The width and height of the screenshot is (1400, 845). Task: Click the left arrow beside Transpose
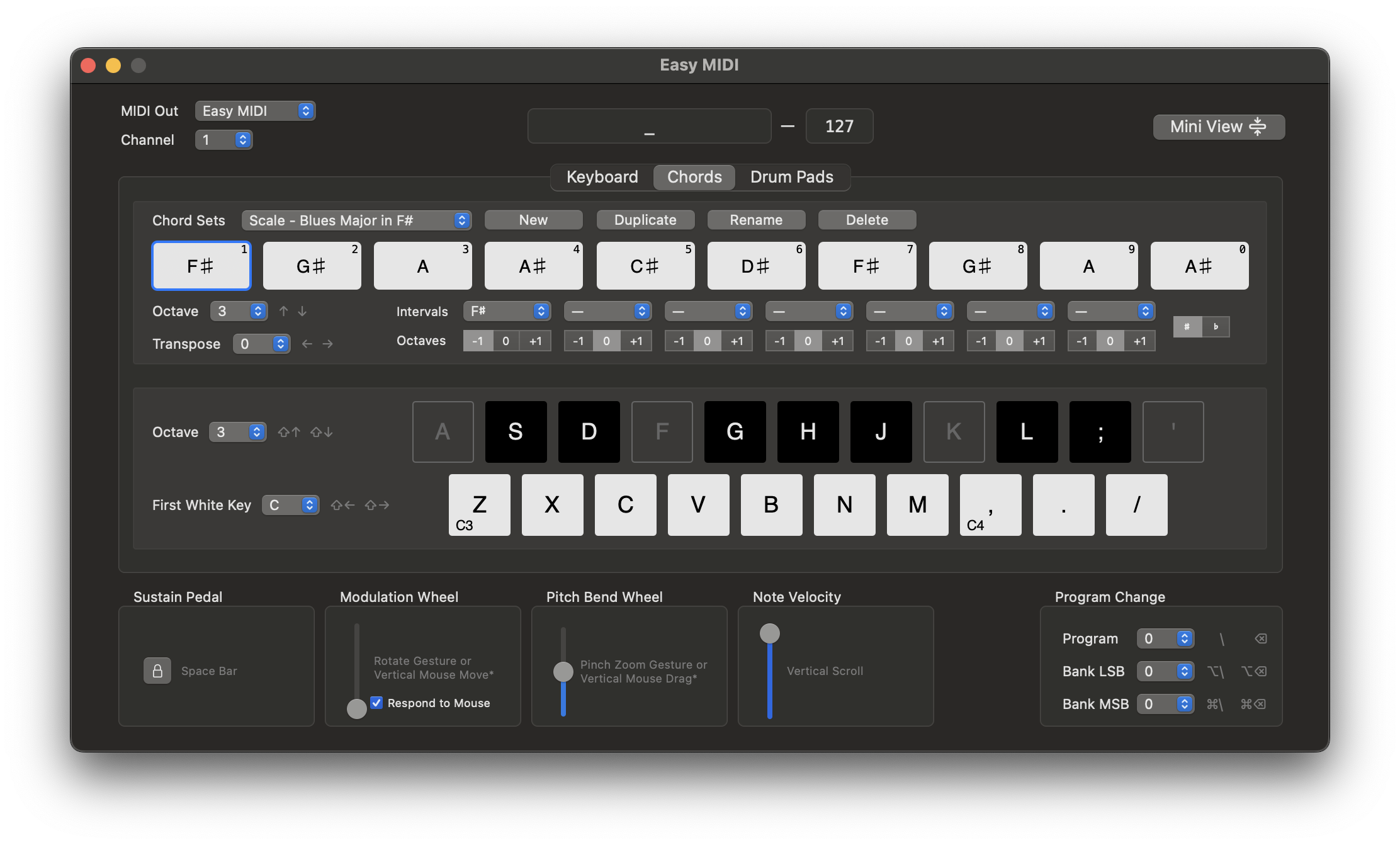coord(307,344)
